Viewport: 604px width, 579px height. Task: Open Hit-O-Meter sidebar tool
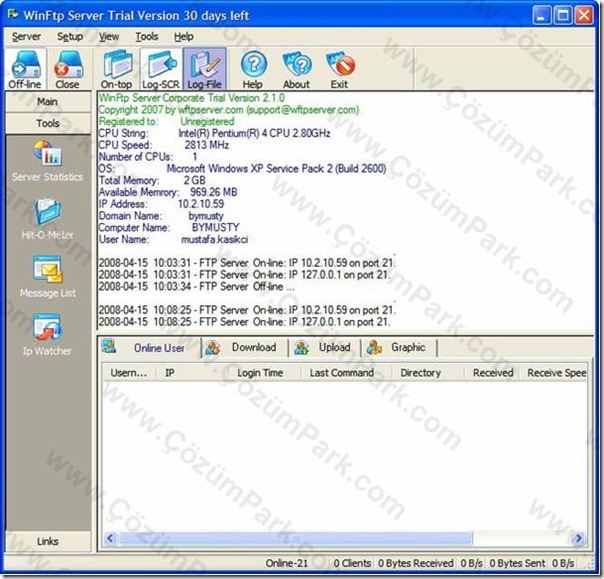click(x=47, y=219)
